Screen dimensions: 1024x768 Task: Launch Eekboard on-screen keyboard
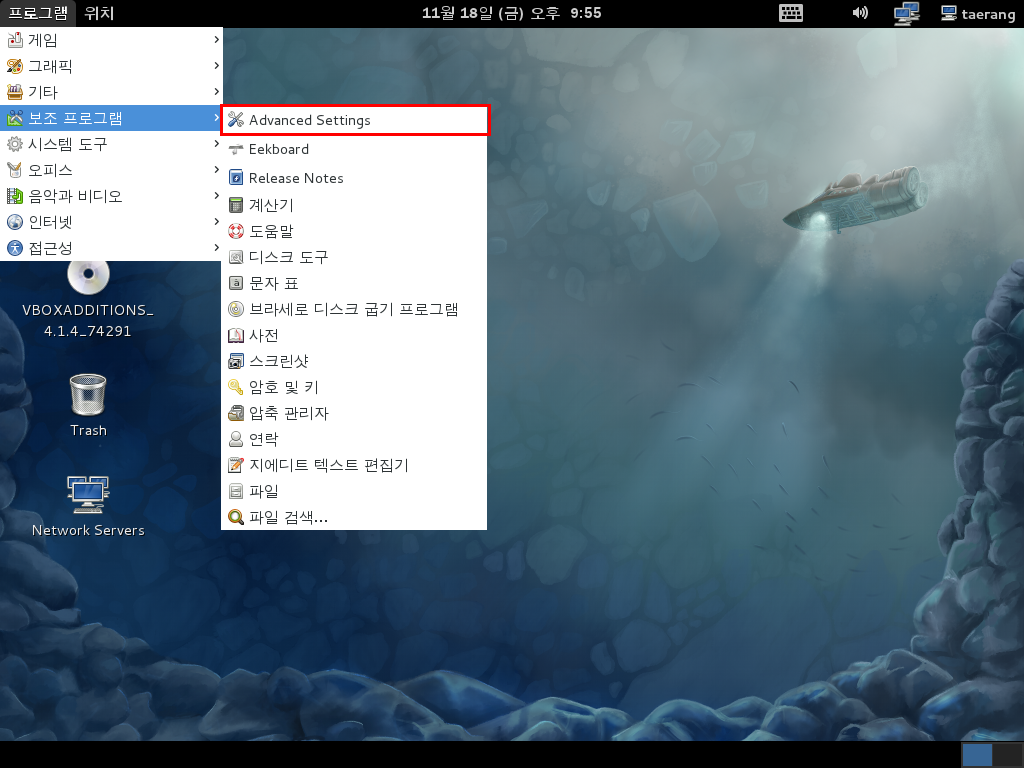tap(355, 150)
